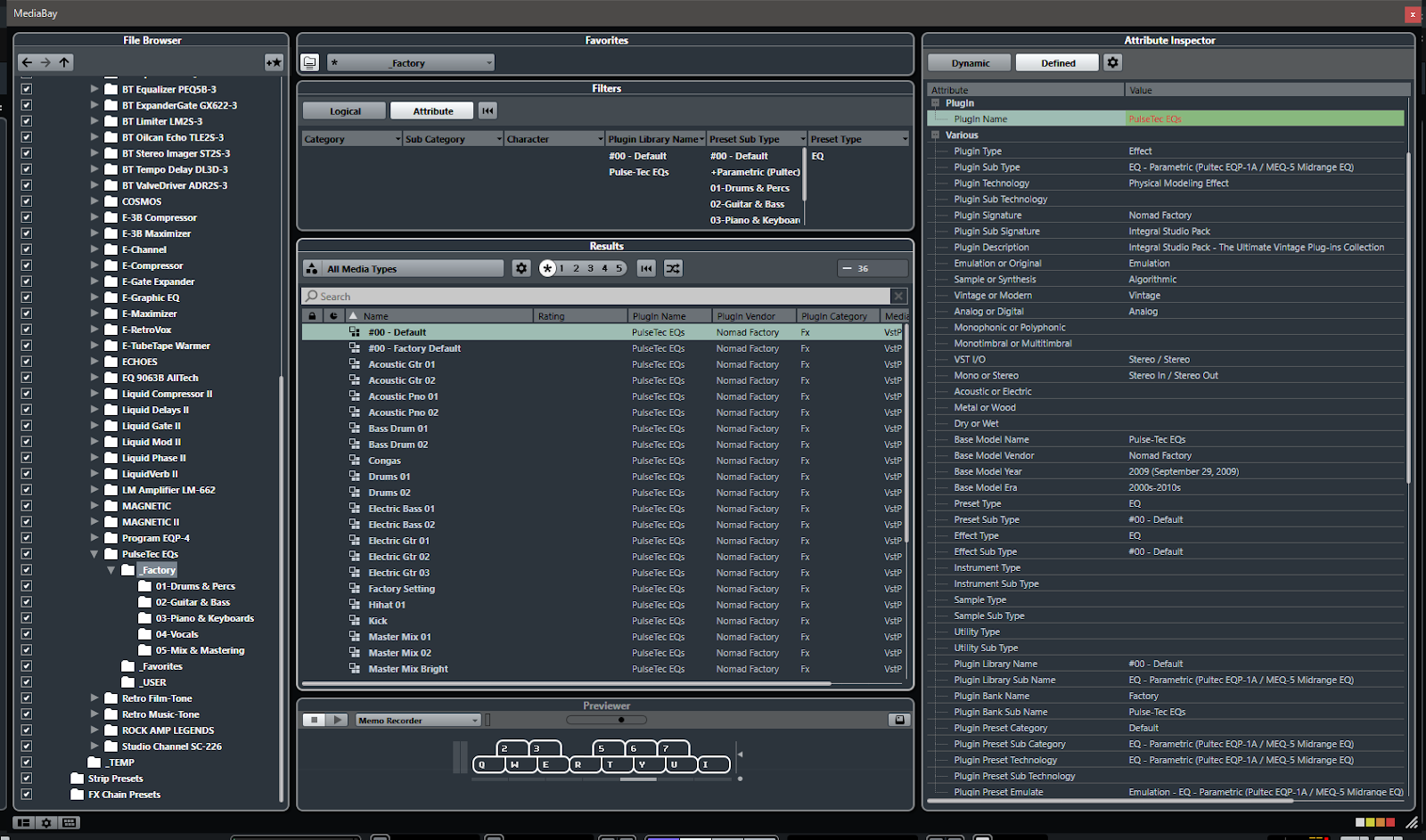Switch to Attribute filter tab
1426x840 pixels.
pyautogui.click(x=433, y=110)
